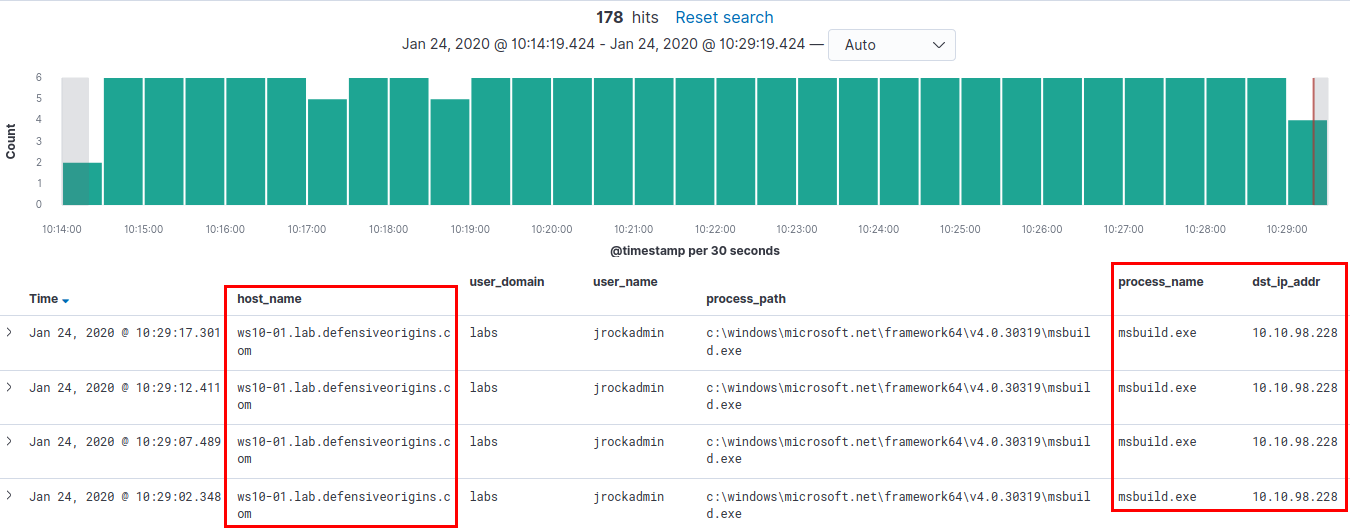Expand the 10:29:07.489 log row

click(x=9, y=441)
